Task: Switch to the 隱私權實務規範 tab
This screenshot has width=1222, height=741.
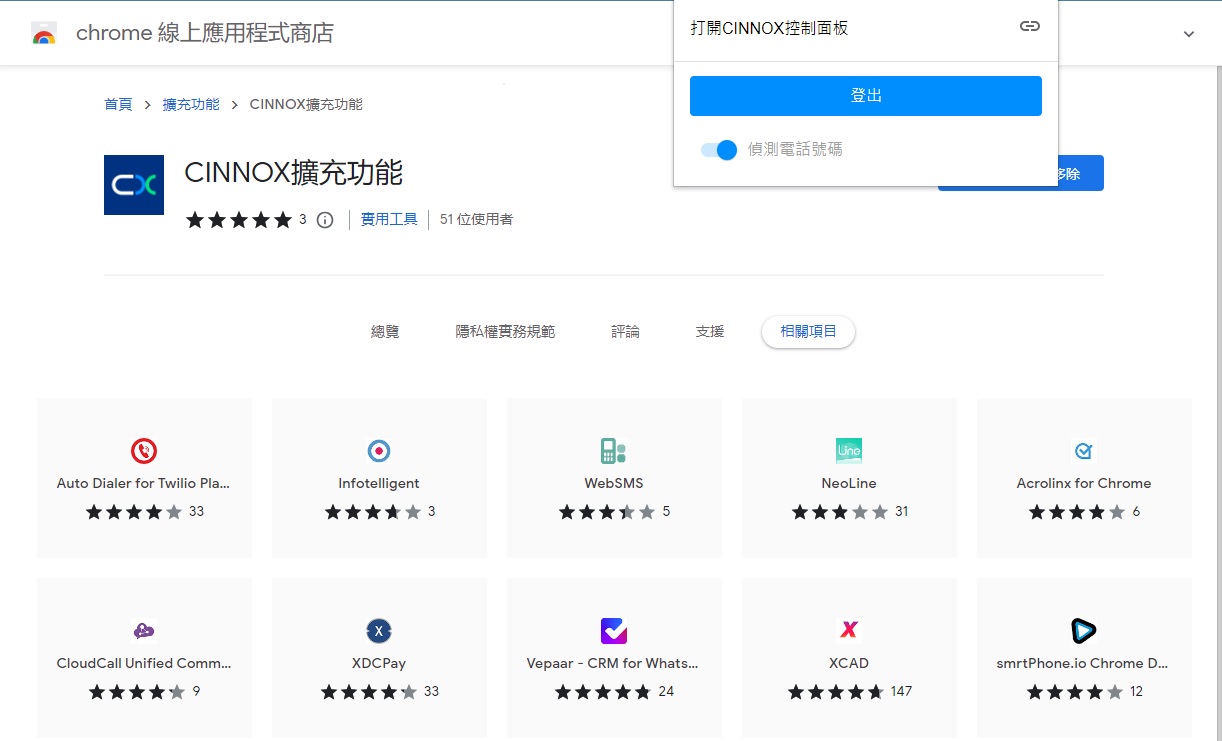Action: 505,331
